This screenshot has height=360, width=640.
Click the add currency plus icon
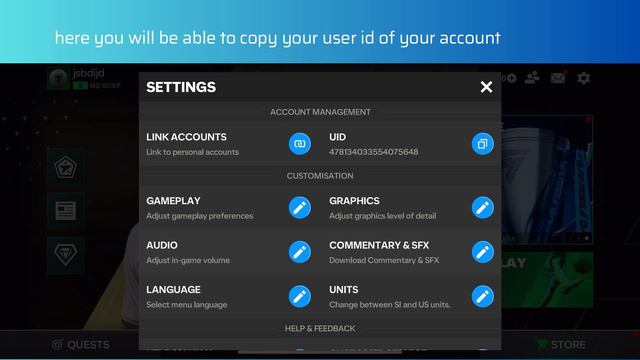pos(511,78)
